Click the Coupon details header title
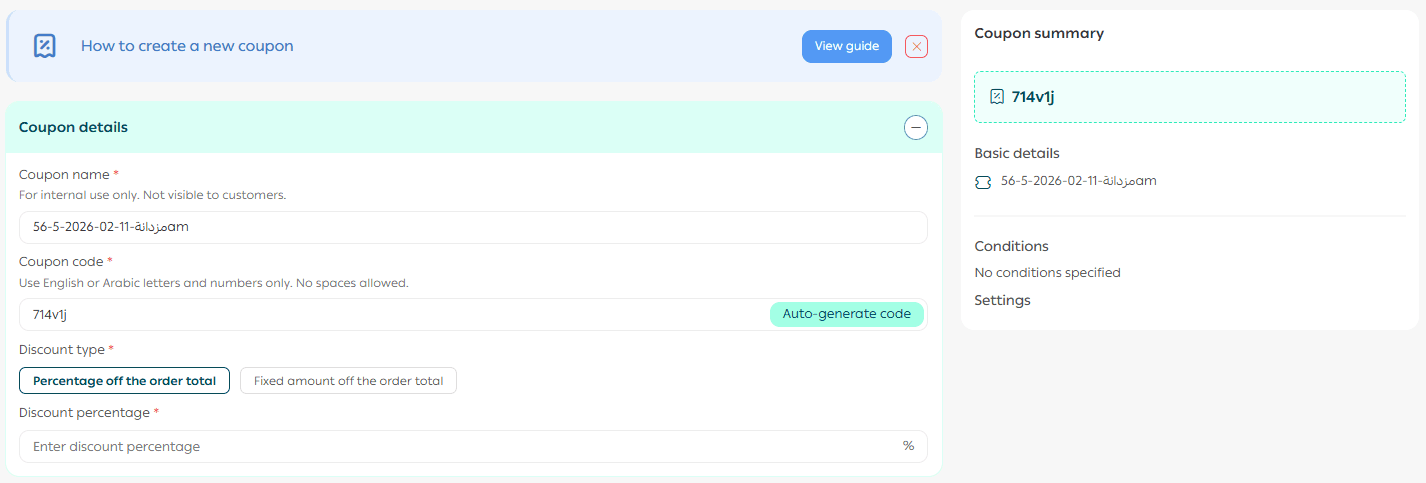The height and width of the screenshot is (483, 1426). click(x=73, y=127)
